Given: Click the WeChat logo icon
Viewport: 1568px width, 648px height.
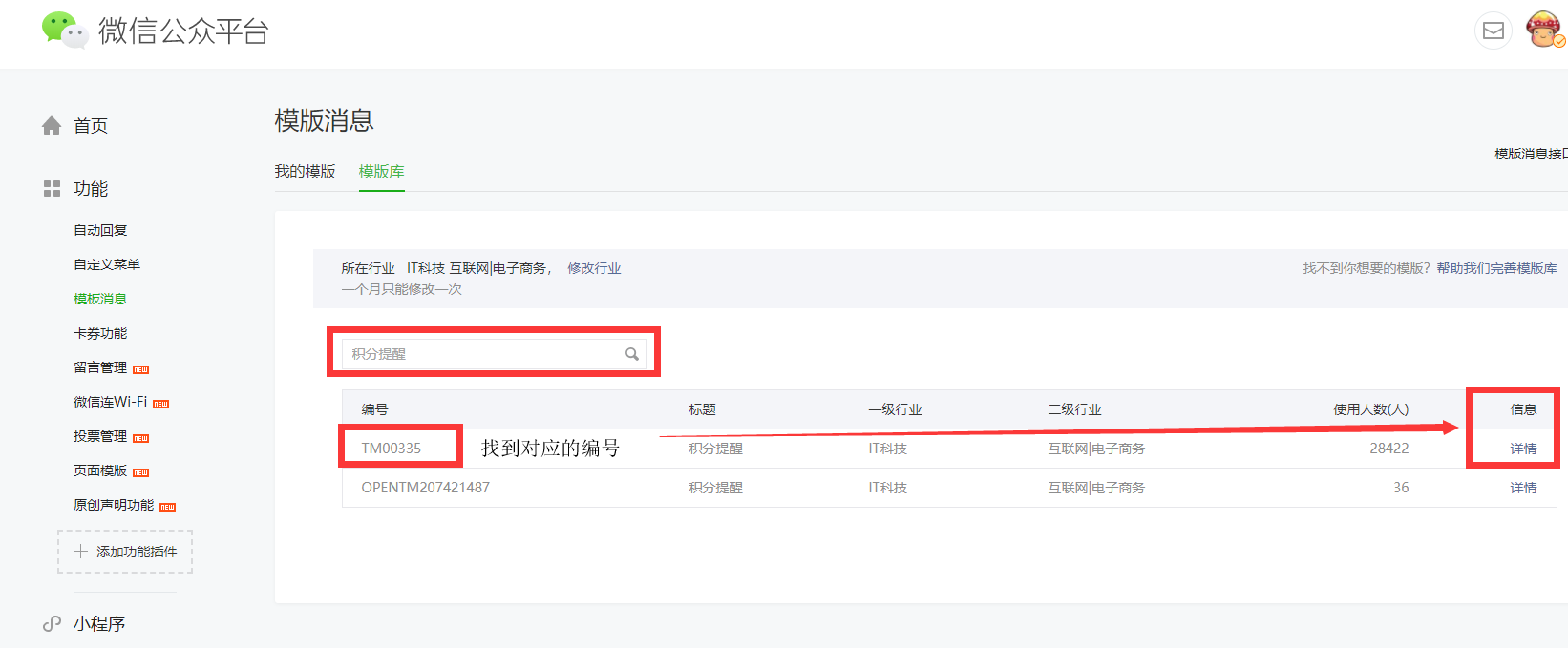Looking at the screenshot, I should [x=64, y=30].
